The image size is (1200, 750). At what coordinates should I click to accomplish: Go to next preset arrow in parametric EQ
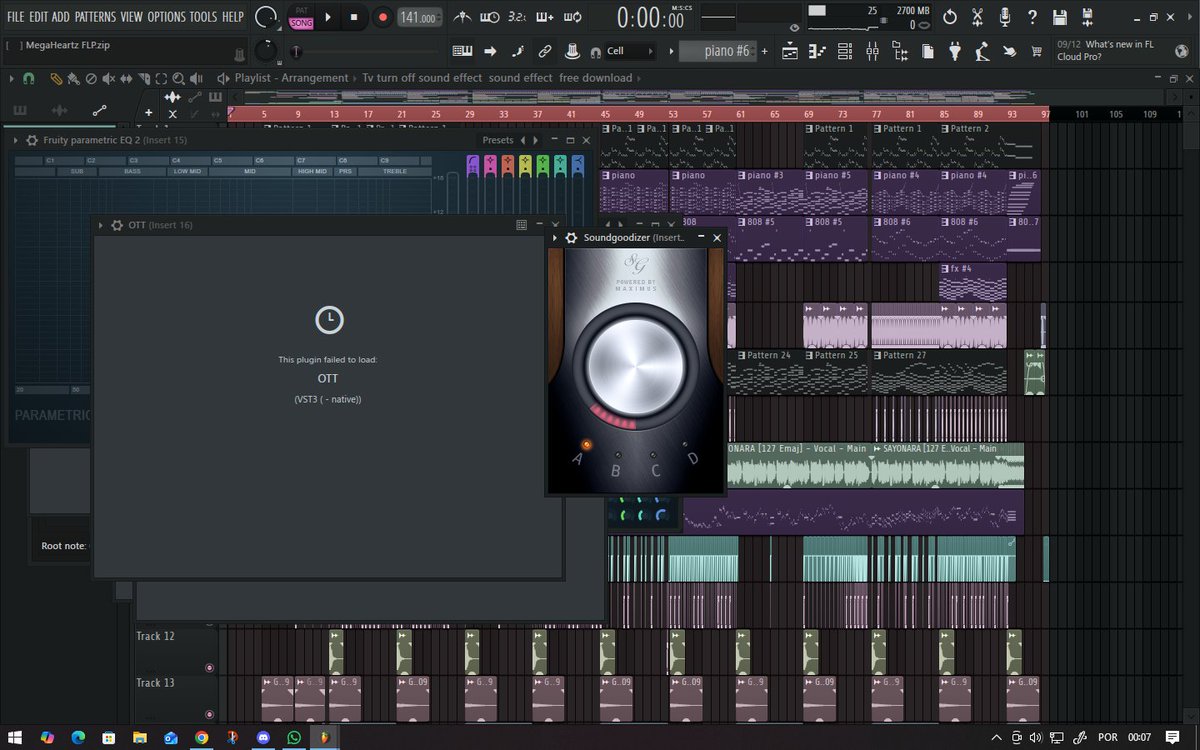(x=536, y=140)
